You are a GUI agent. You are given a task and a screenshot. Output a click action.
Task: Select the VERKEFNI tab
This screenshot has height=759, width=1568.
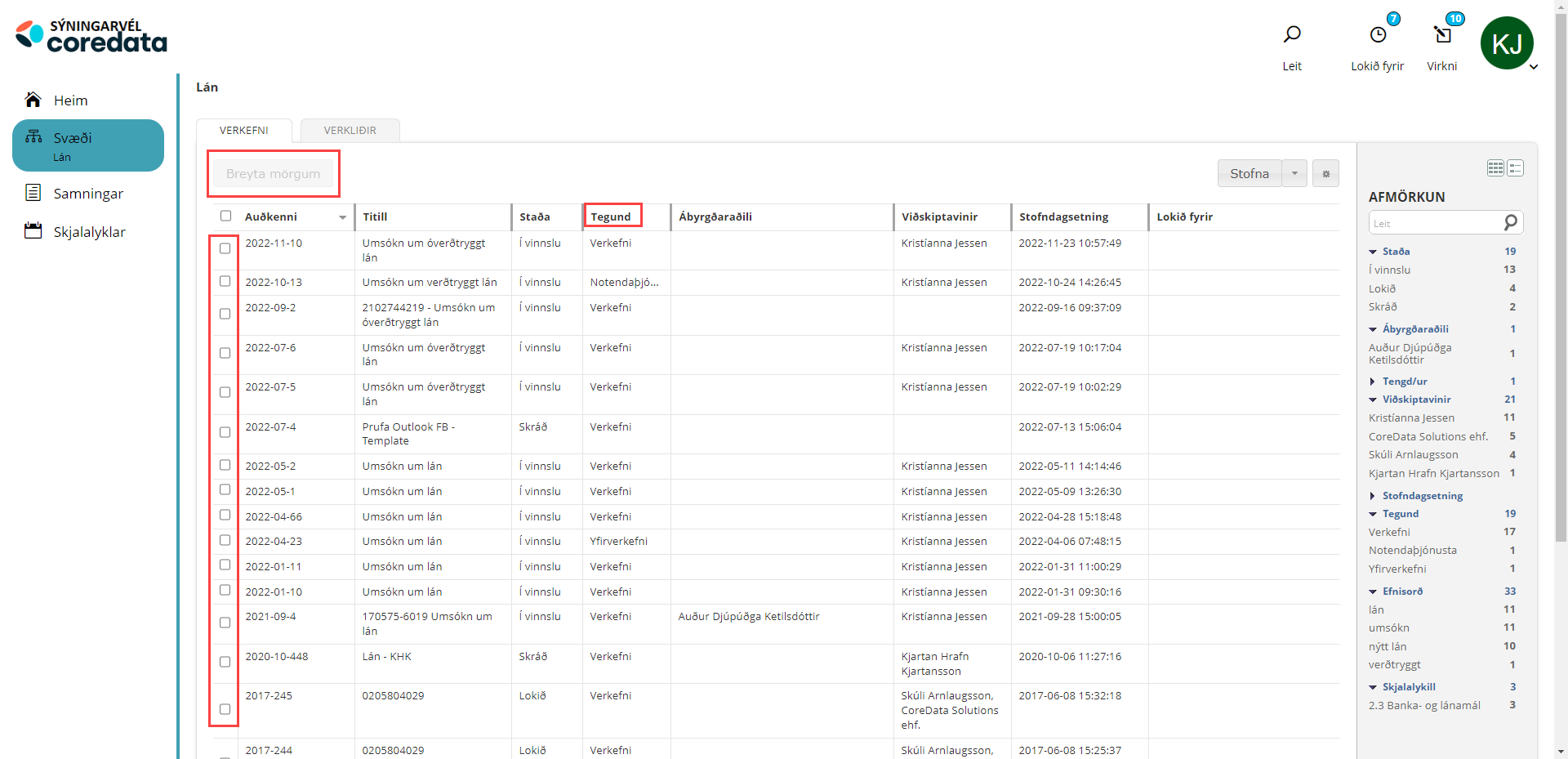243,131
